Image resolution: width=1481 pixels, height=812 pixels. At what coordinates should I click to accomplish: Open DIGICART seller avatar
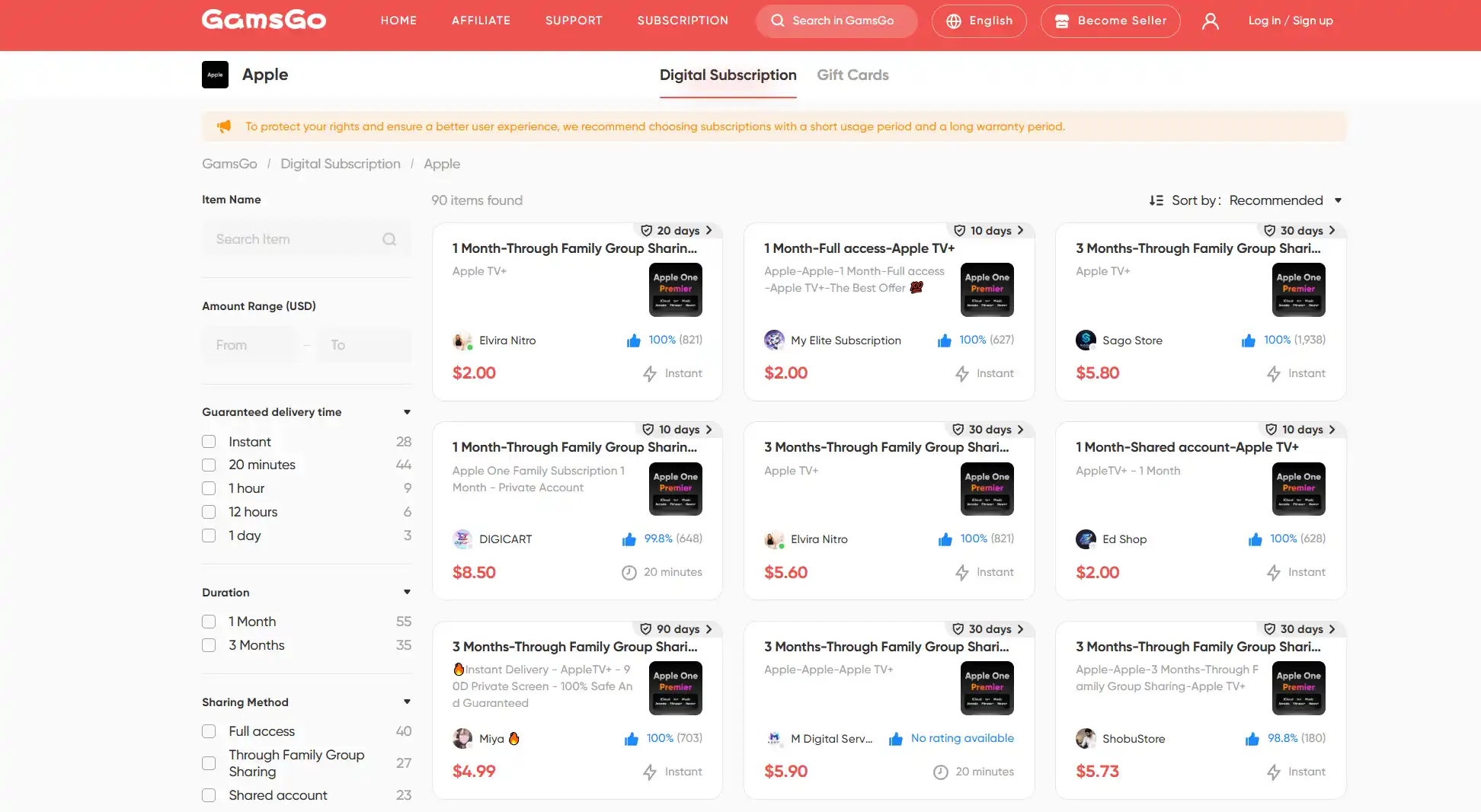click(x=462, y=539)
